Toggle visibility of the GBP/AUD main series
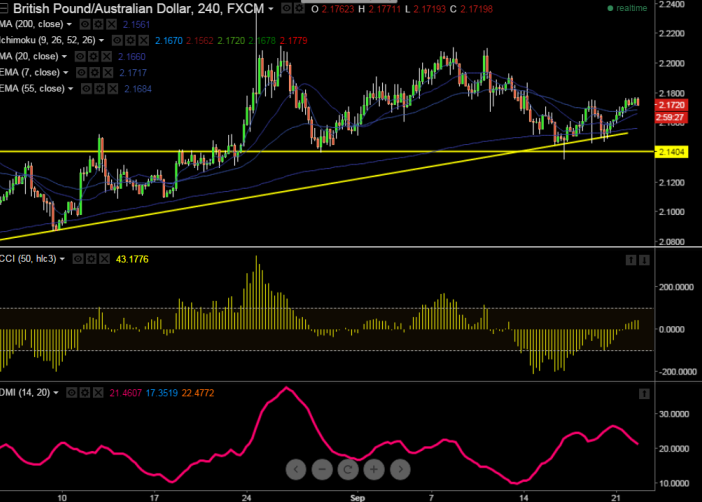The height and width of the screenshot is (502, 702). coord(287,9)
